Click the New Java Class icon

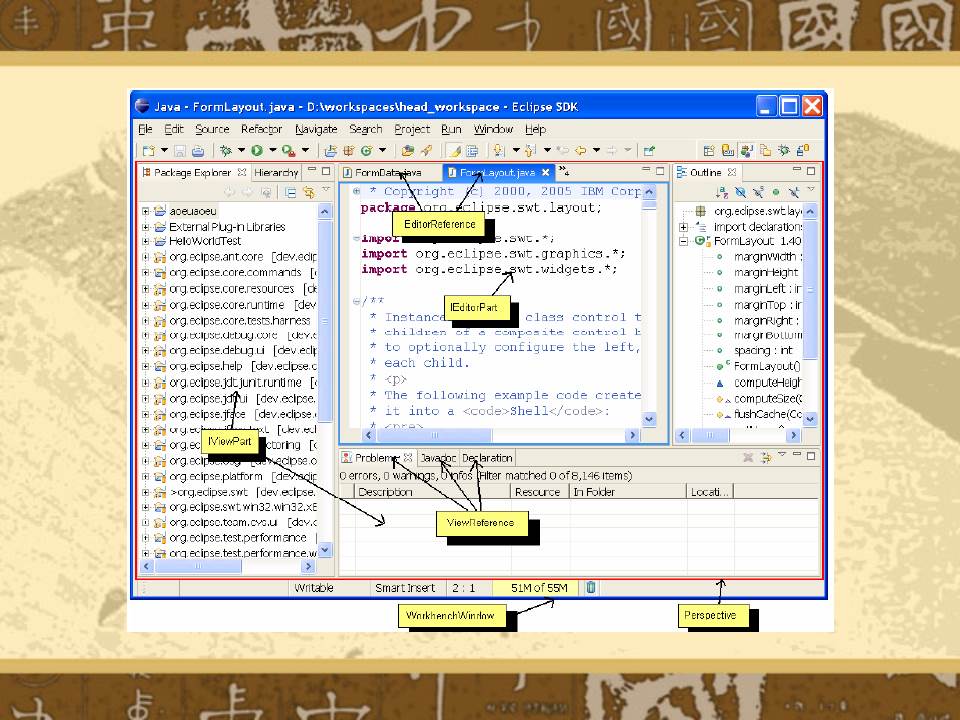[x=367, y=151]
